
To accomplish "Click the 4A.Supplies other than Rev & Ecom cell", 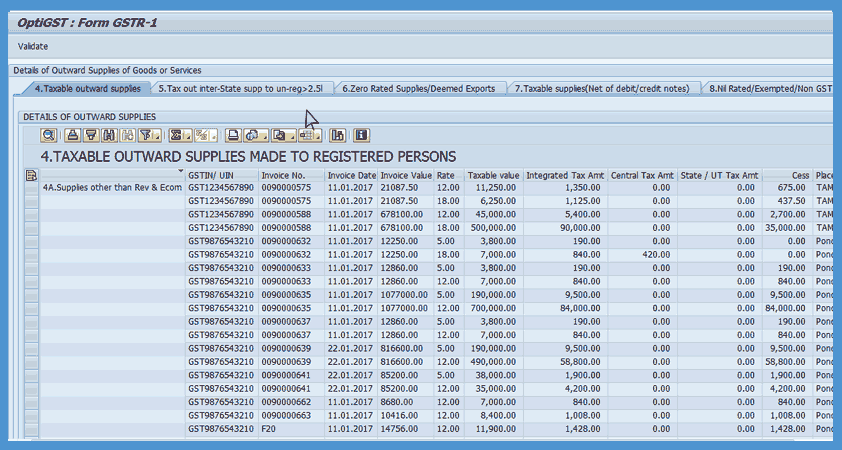I will (x=110, y=187).
